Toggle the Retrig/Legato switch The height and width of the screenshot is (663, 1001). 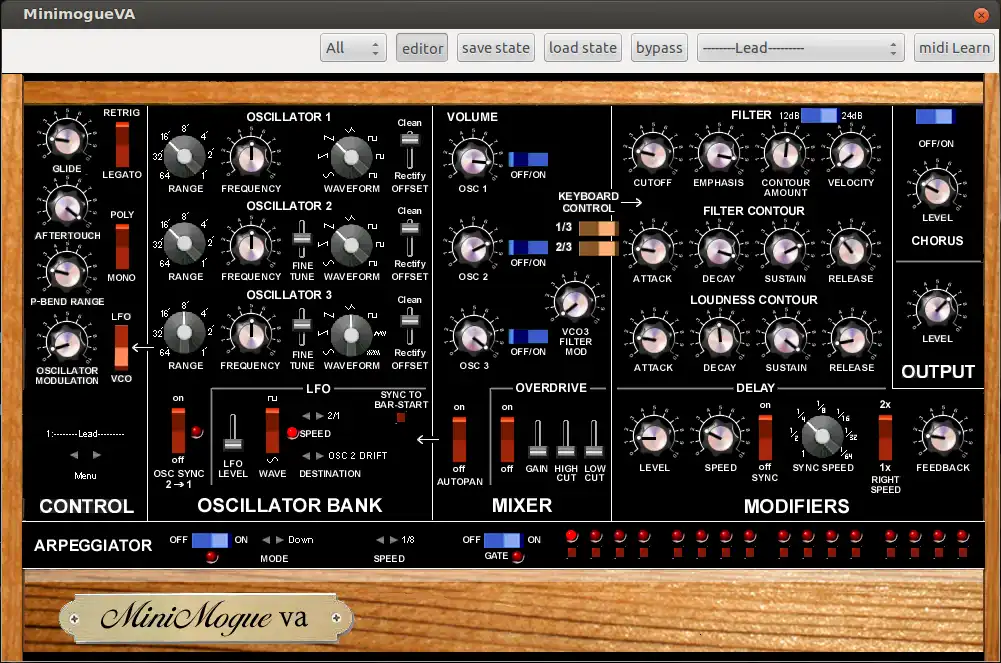click(x=122, y=144)
